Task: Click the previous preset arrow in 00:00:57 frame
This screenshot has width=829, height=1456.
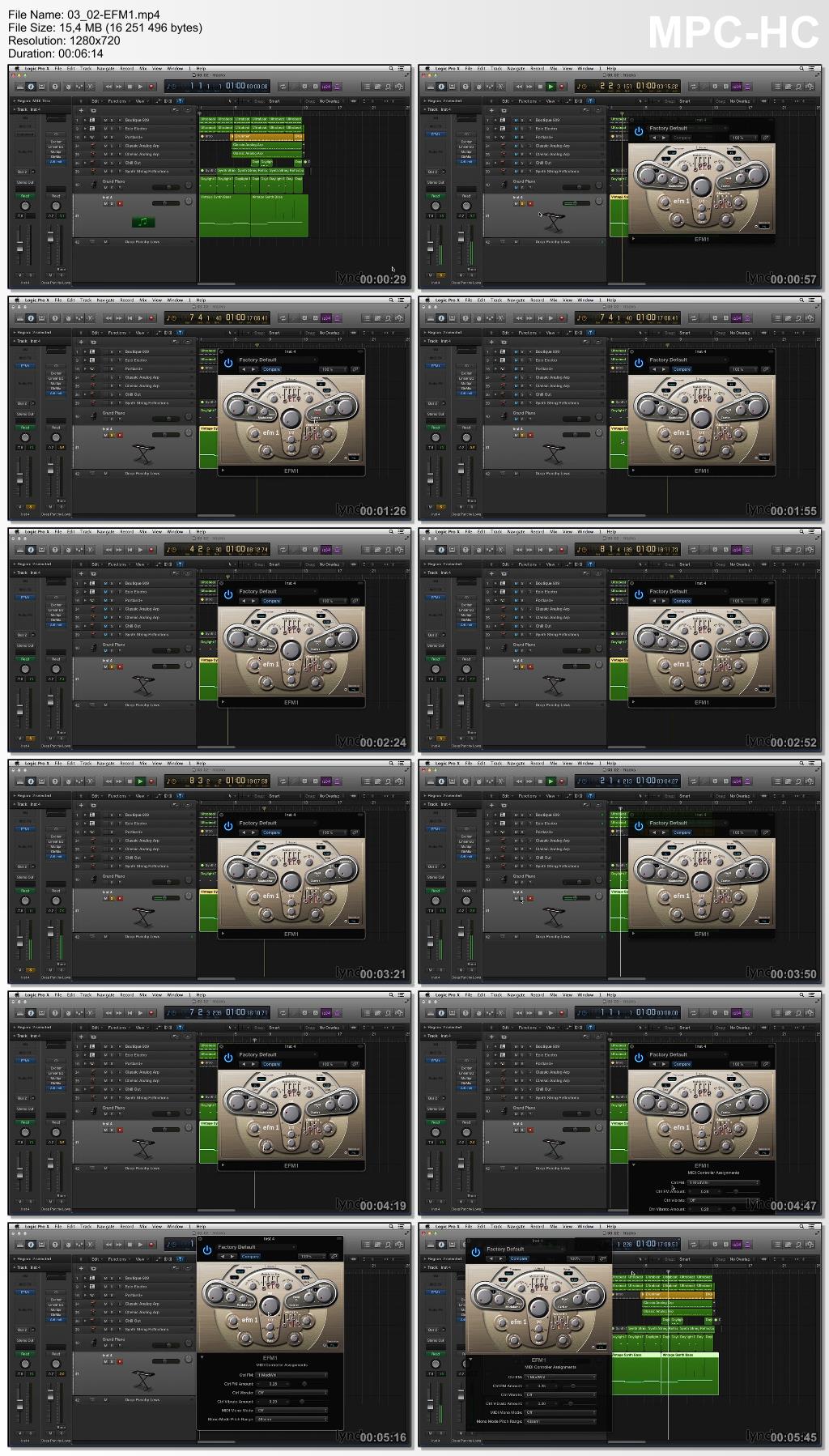Action: click(x=654, y=138)
